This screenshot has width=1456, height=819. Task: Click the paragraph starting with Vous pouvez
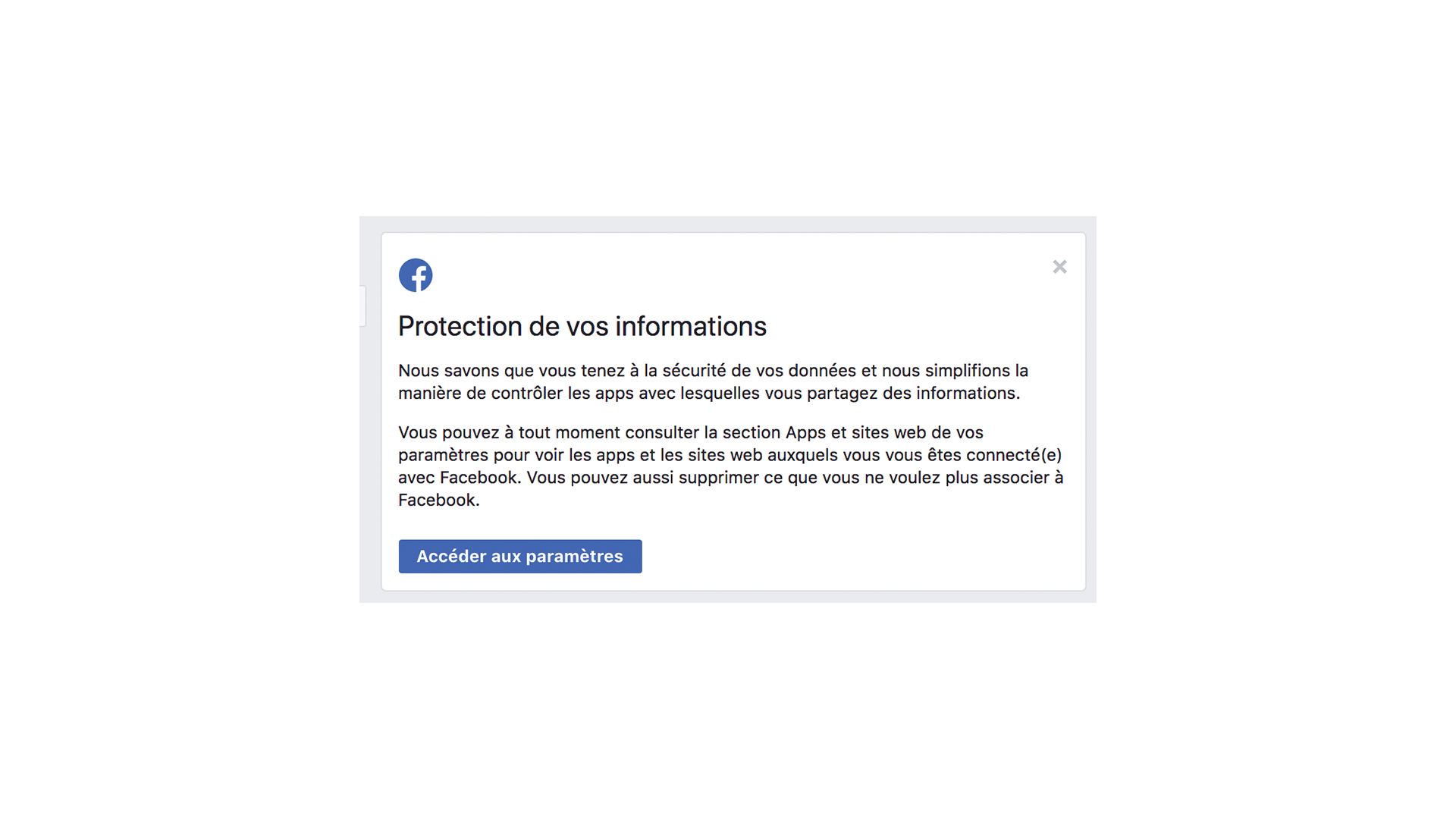731,466
